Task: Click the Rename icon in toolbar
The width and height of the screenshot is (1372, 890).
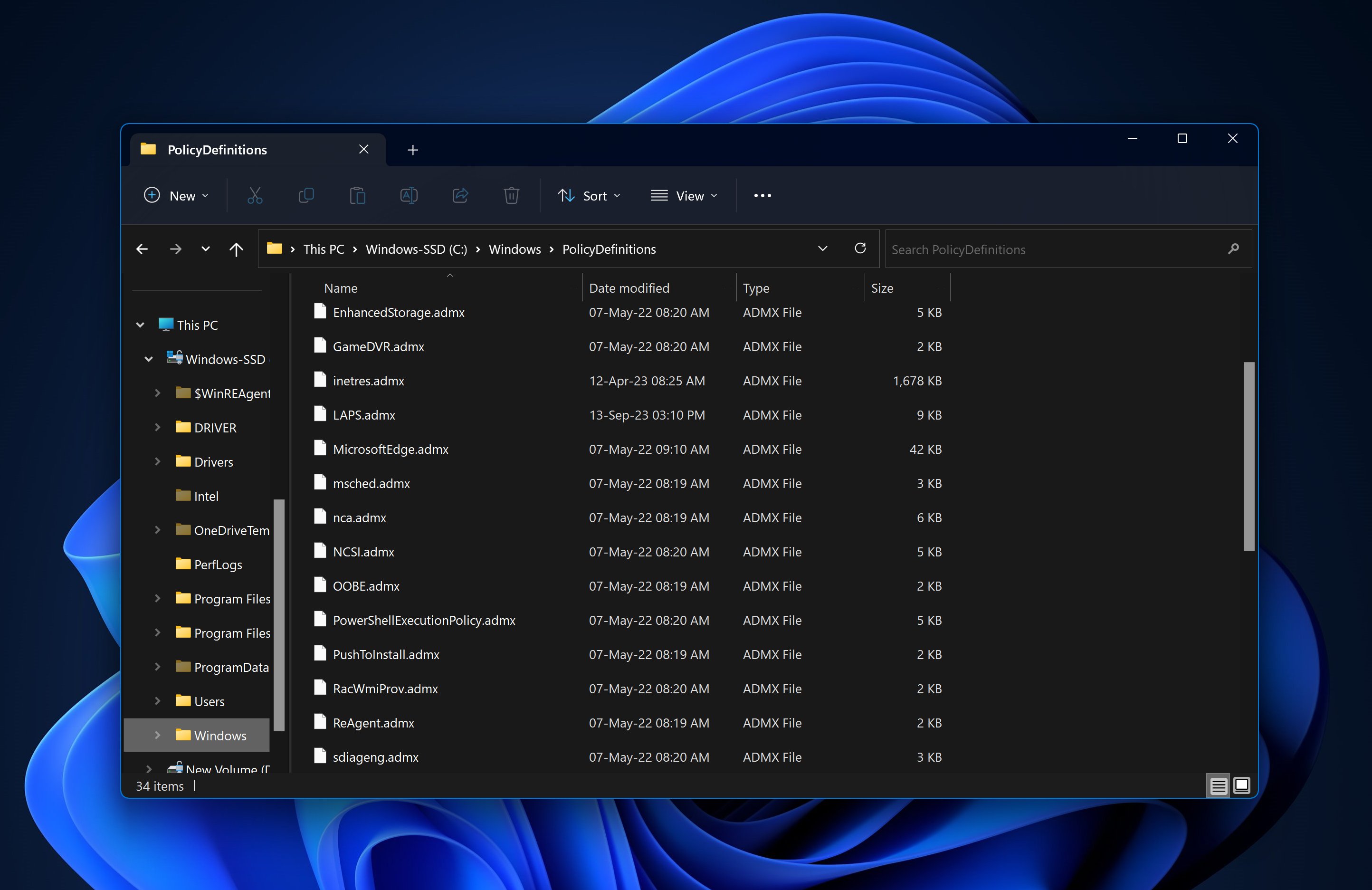Action: point(409,195)
